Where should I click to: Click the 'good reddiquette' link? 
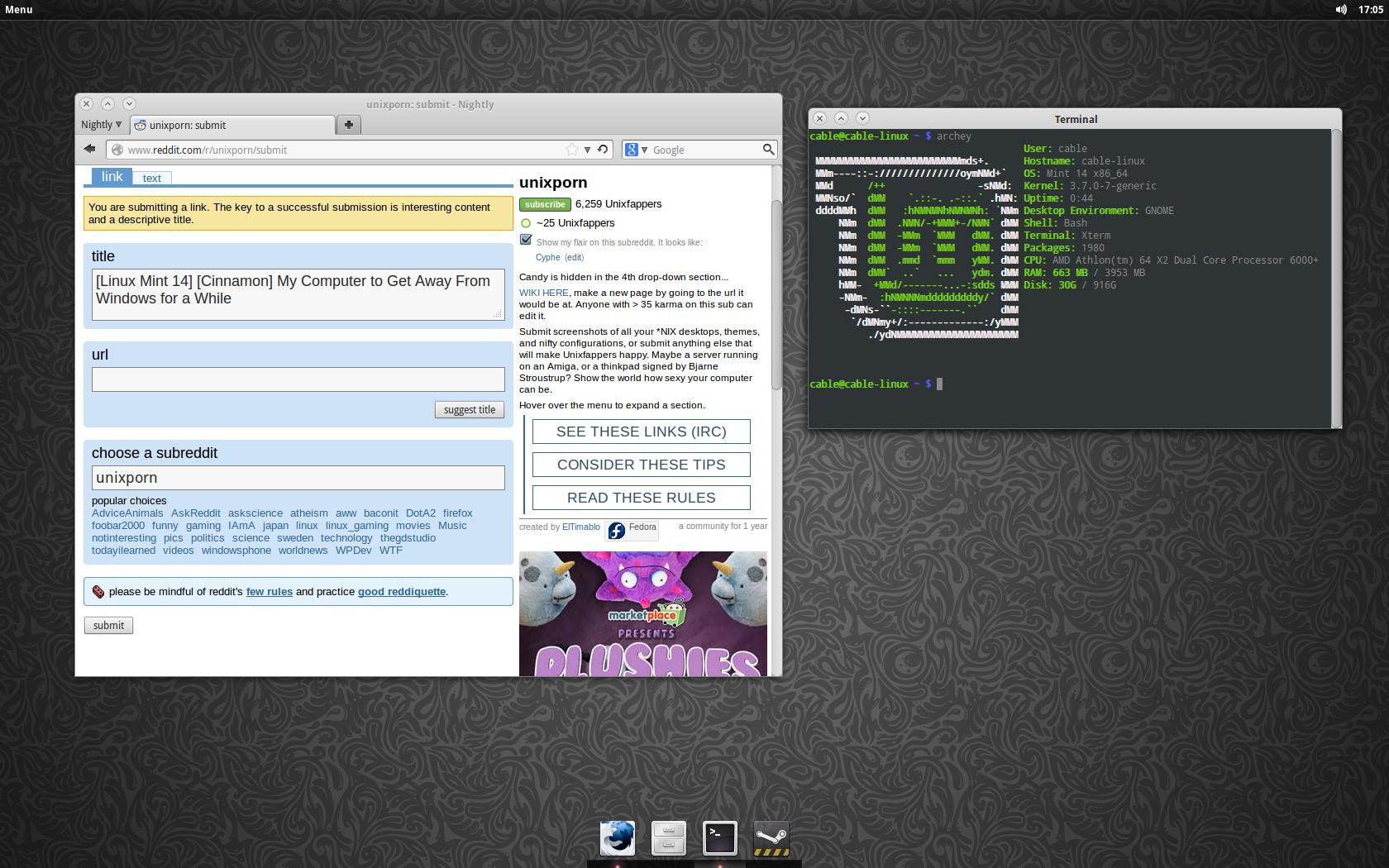click(x=401, y=592)
